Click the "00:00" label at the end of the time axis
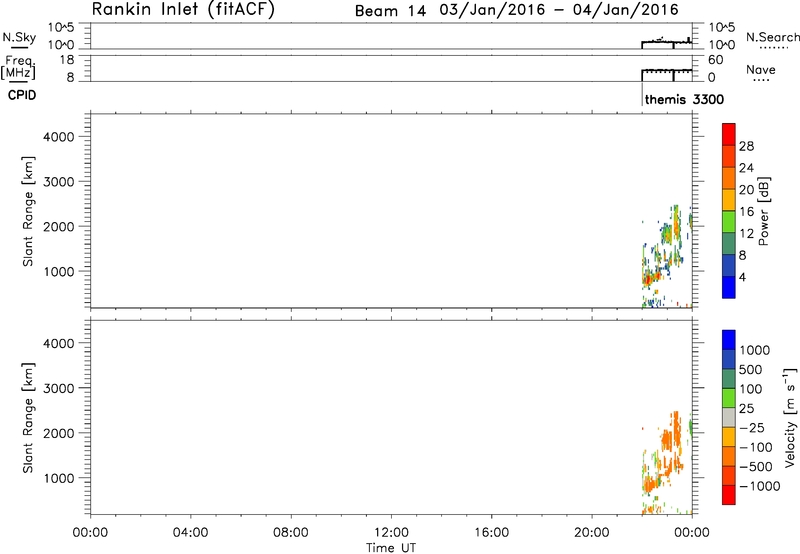 (x=692, y=533)
